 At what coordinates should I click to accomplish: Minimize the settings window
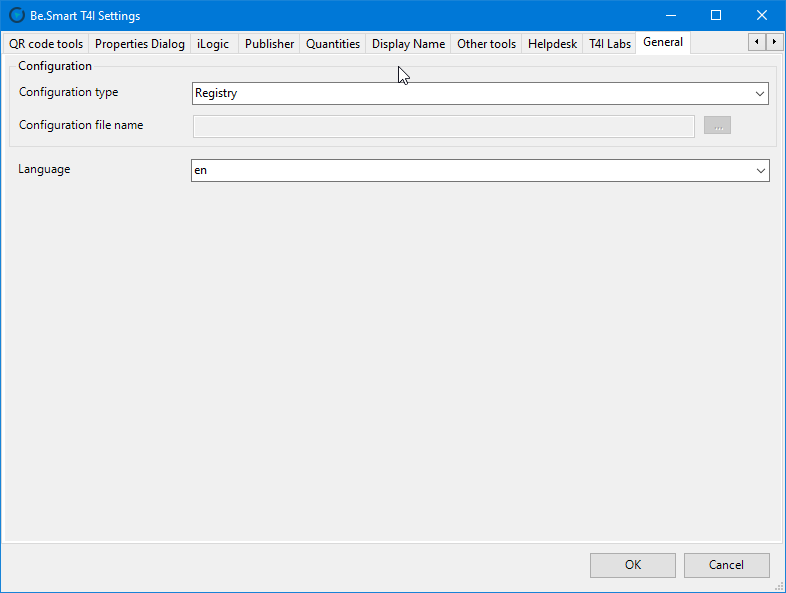click(670, 15)
